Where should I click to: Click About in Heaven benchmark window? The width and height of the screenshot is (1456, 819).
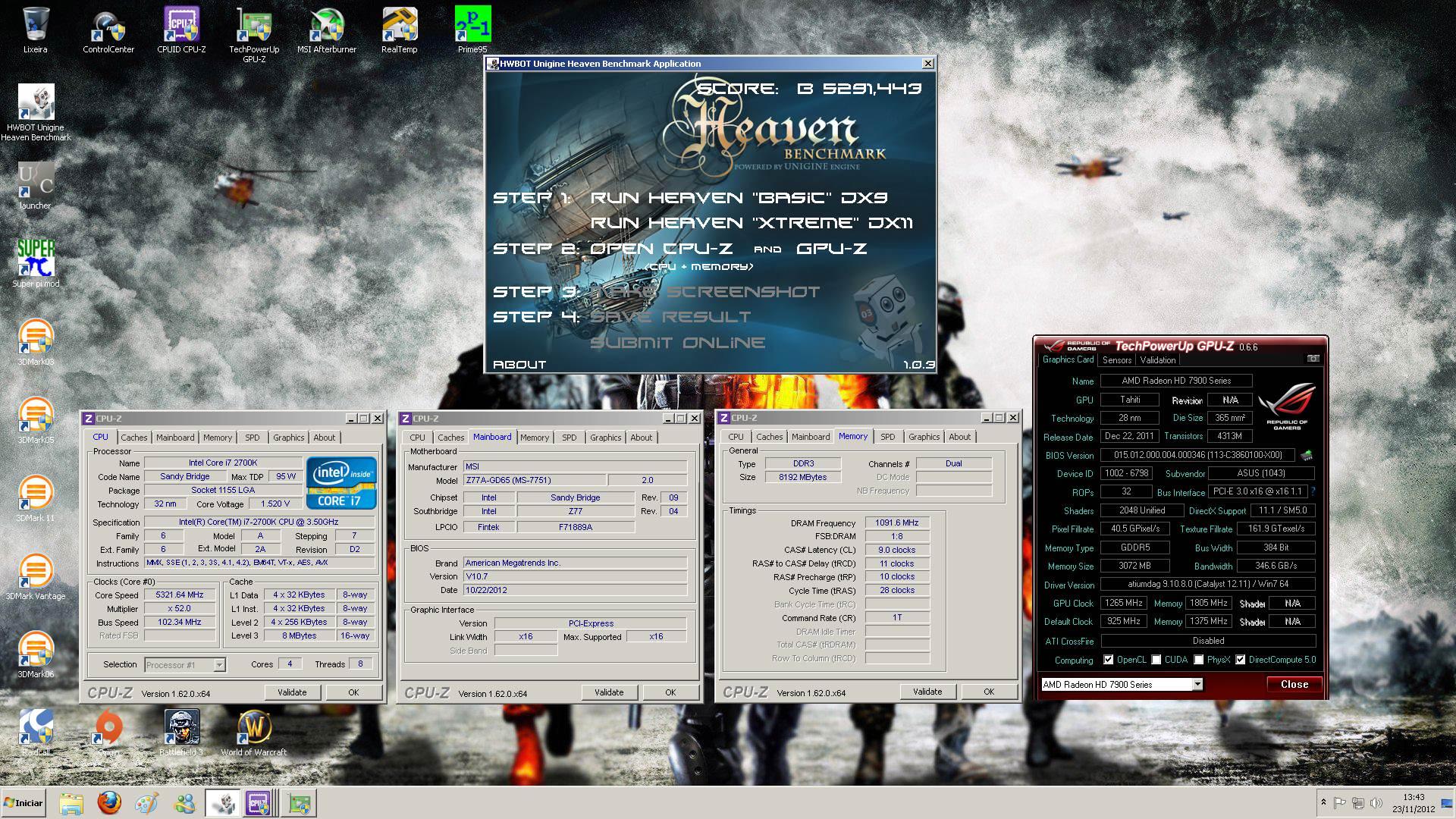[519, 365]
